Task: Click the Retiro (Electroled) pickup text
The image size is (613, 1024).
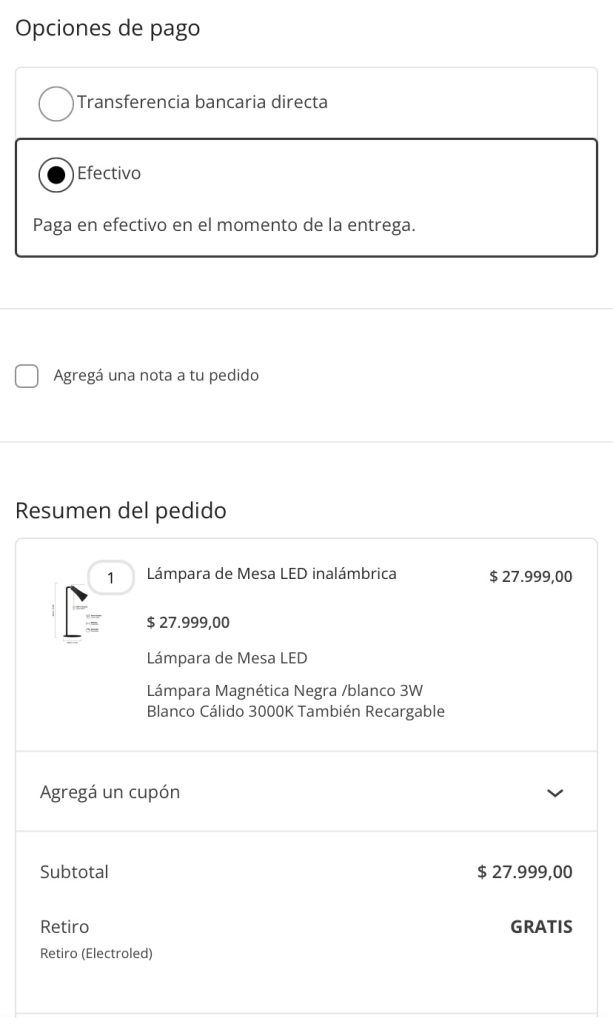Action: click(x=96, y=954)
